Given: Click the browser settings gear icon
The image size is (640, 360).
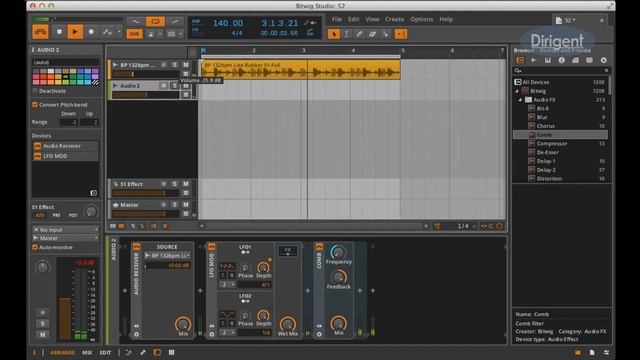Looking at the screenshot, I should [603, 60].
